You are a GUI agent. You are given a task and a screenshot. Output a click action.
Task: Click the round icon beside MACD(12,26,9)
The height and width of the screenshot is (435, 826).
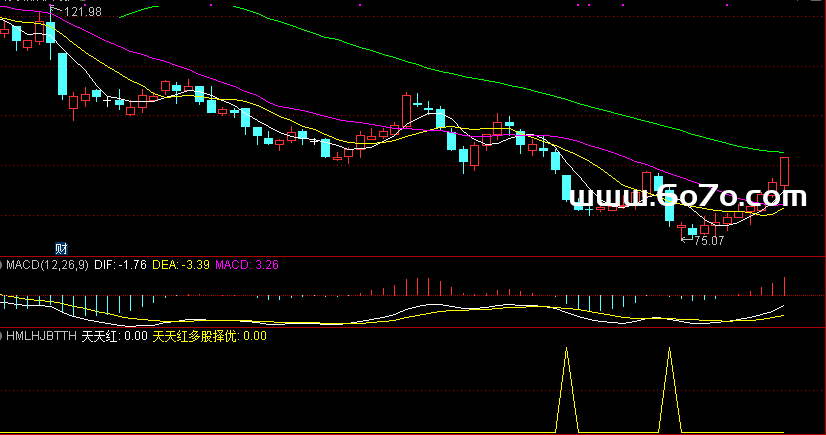3,265
